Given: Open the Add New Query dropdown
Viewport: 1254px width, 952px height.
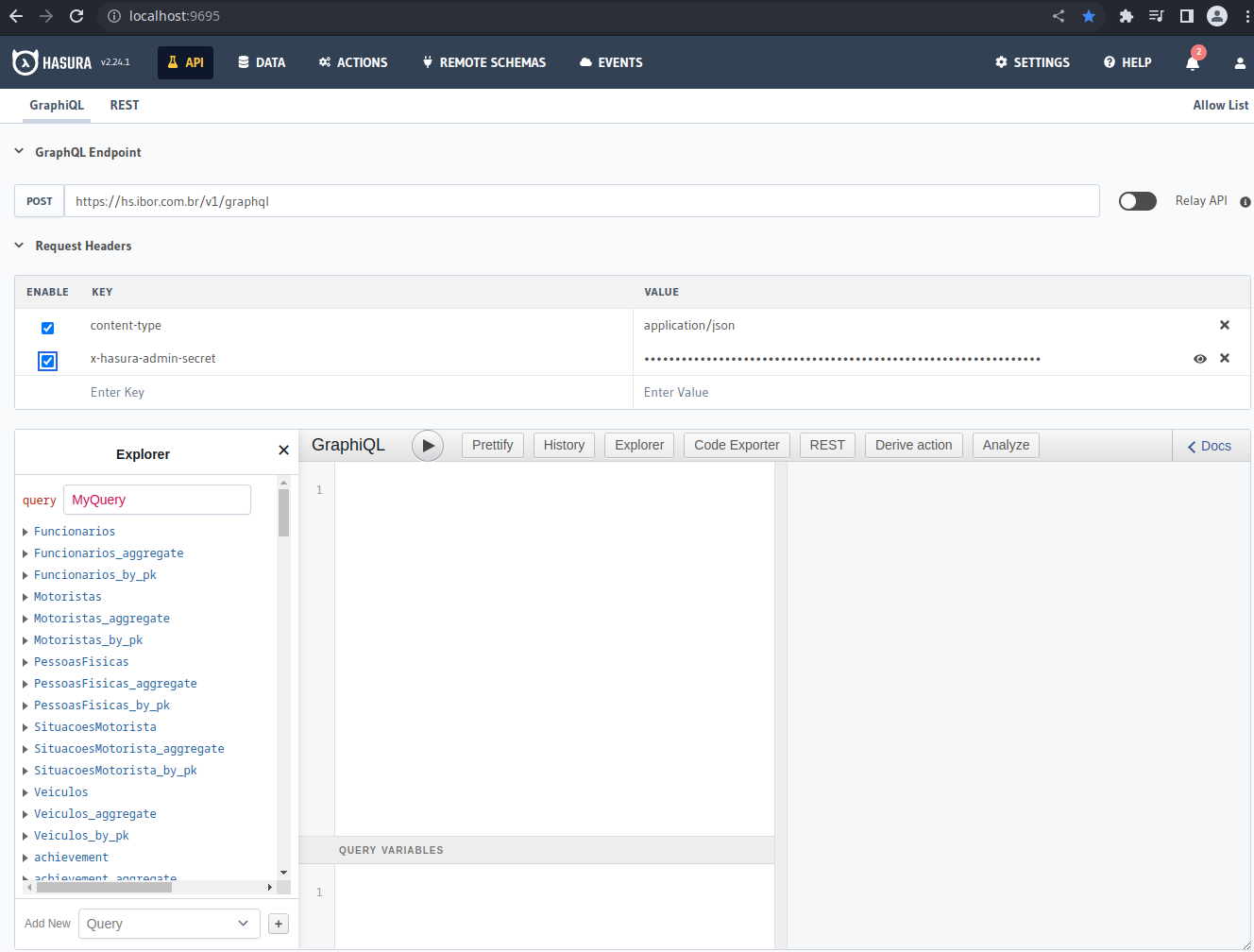Looking at the screenshot, I should point(169,924).
